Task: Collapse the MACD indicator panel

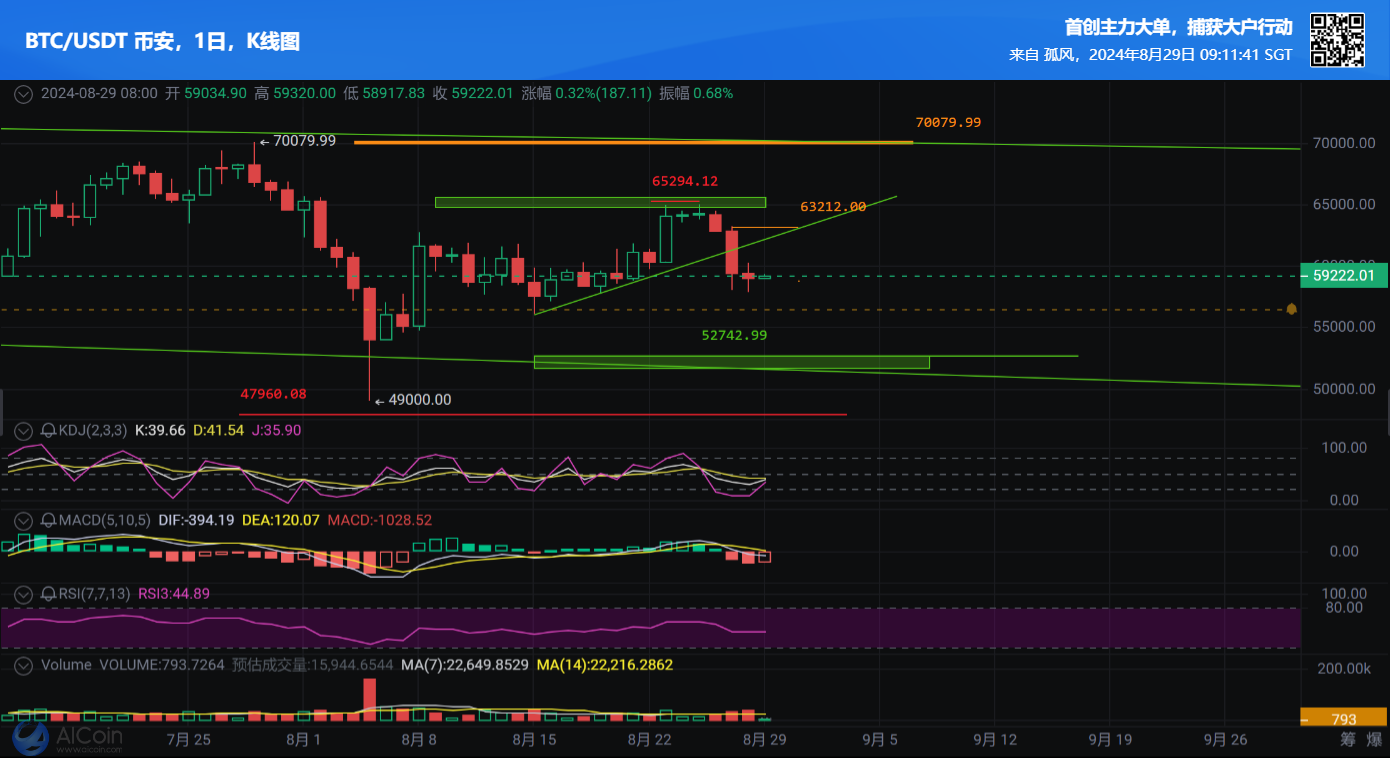Action: pos(23,521)
